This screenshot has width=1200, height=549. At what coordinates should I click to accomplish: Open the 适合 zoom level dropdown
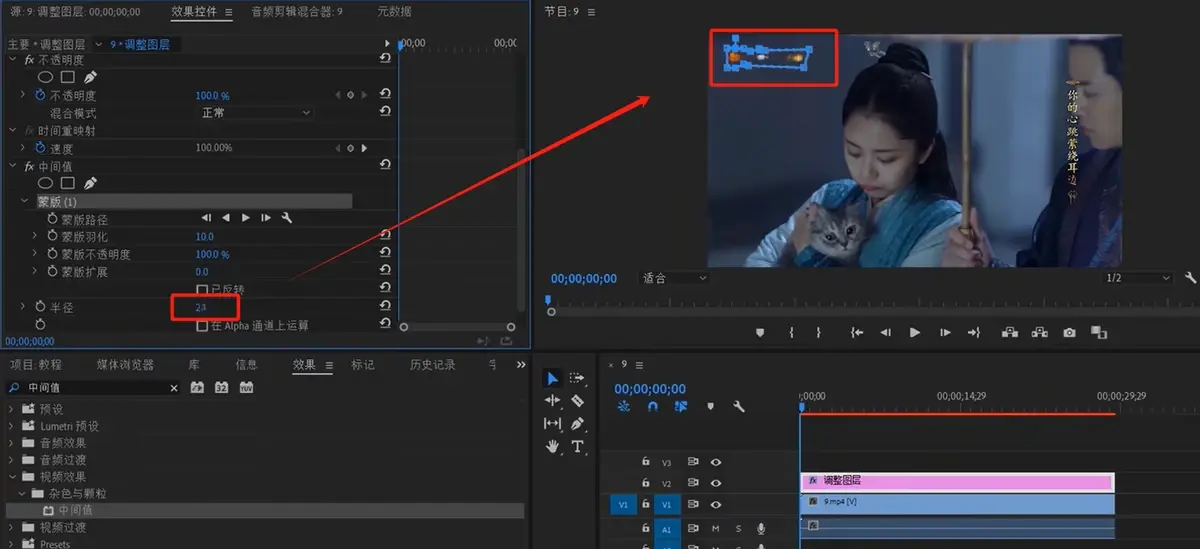coord(675,278)
